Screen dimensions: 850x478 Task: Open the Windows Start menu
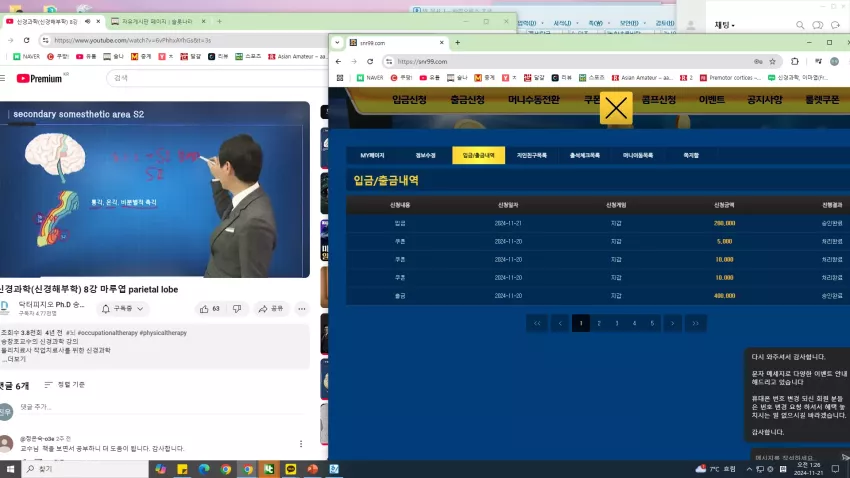[10, 469]
